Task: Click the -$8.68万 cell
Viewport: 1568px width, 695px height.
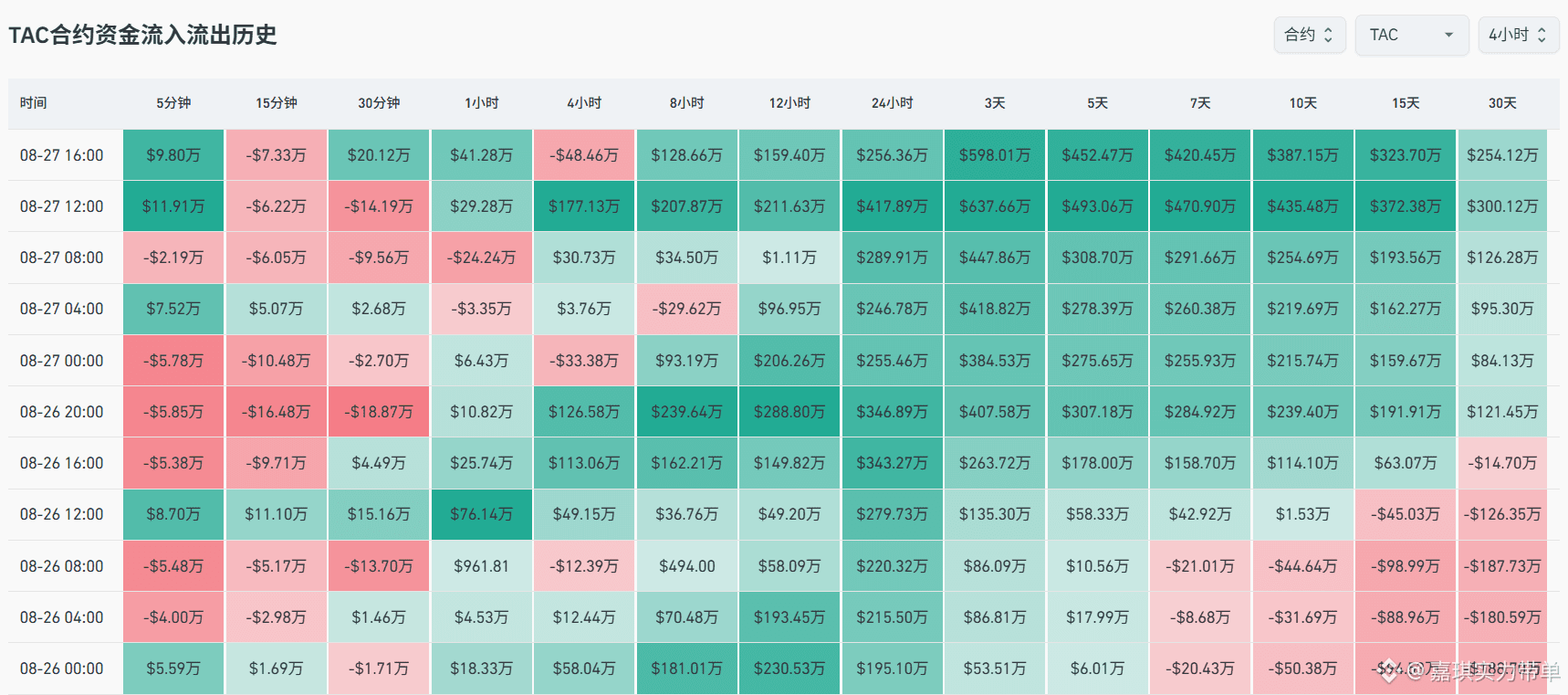Action: coord(1200,617)
